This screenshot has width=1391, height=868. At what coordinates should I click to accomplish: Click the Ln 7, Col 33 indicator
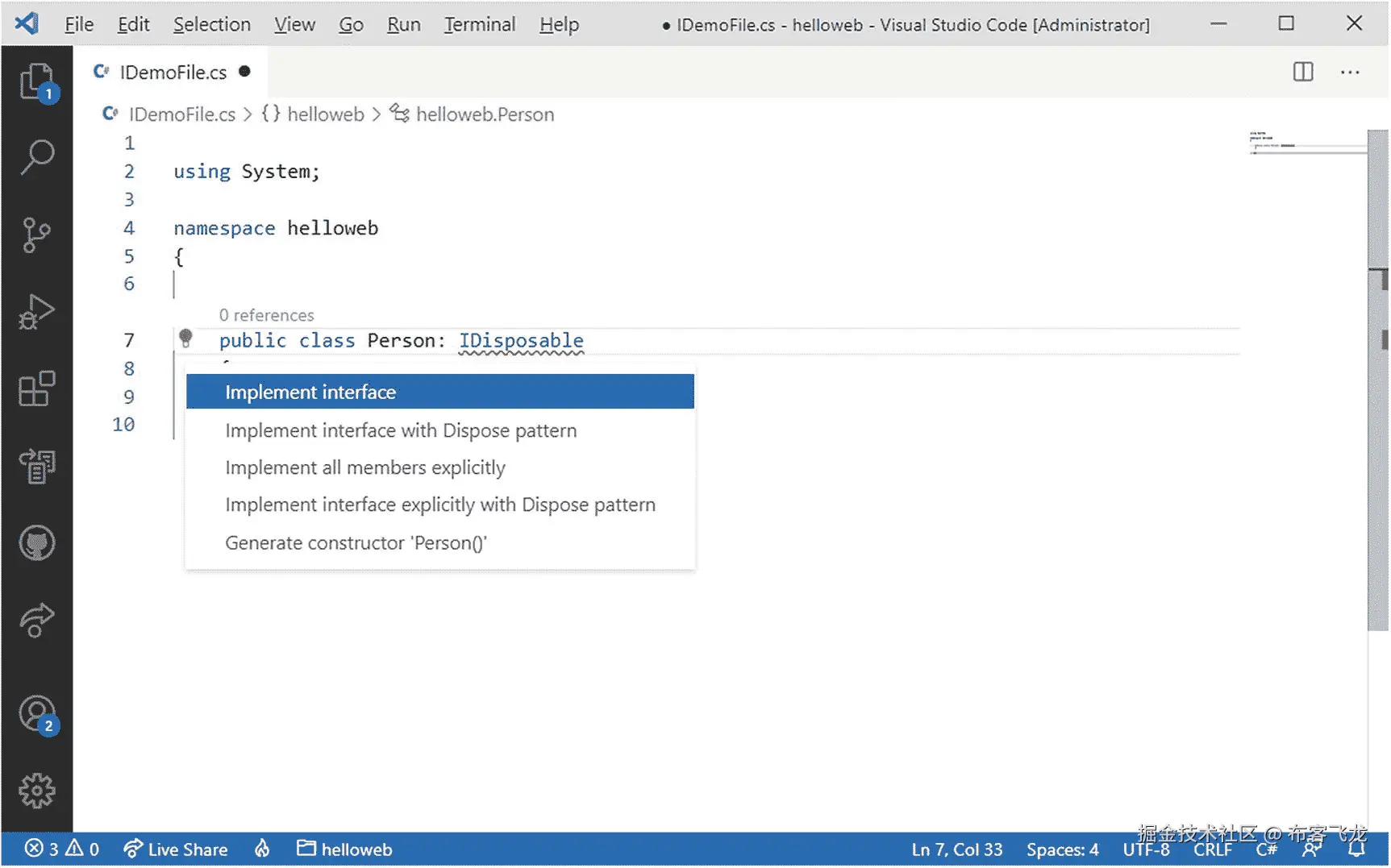pyautogui.click(x=957, y=849)
